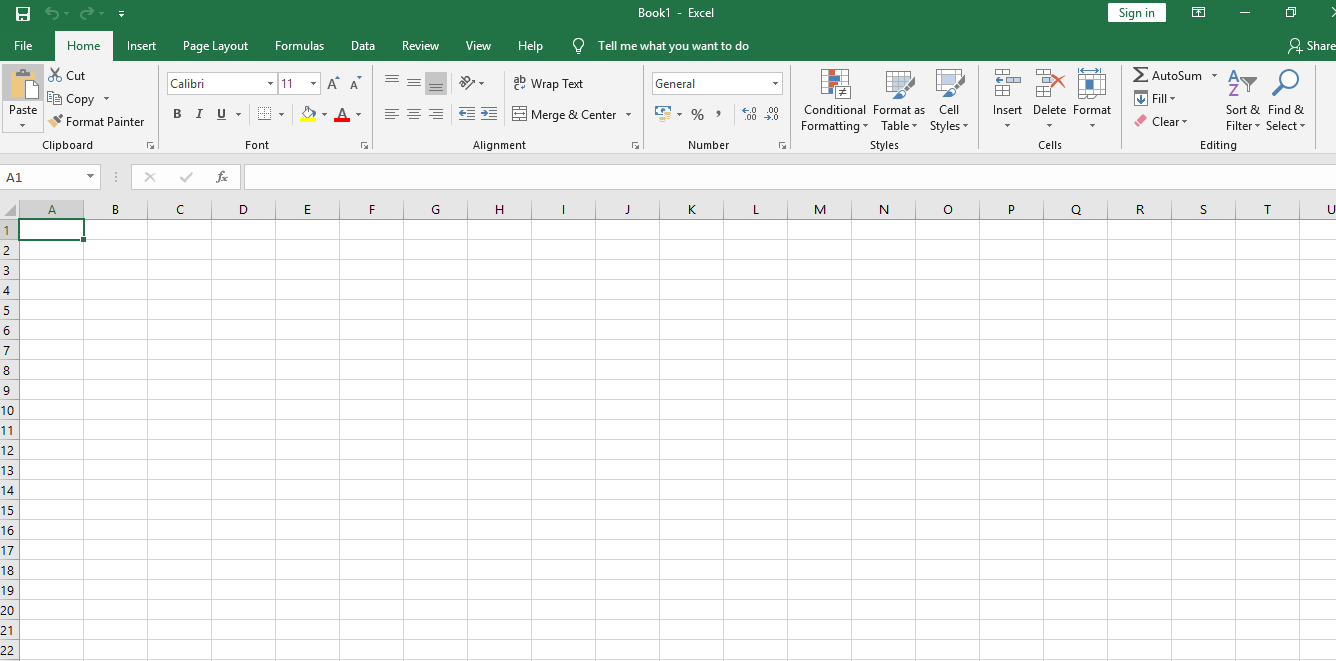Viewport: 1336px width, 661px height.
Task: Click the Increase Decimal icon
Action: click(x=748, y=114)
